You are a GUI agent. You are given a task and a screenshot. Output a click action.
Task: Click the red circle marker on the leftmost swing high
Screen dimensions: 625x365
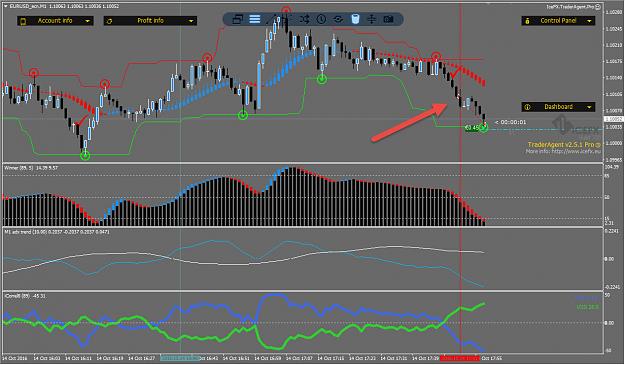[x=34, y=73]
